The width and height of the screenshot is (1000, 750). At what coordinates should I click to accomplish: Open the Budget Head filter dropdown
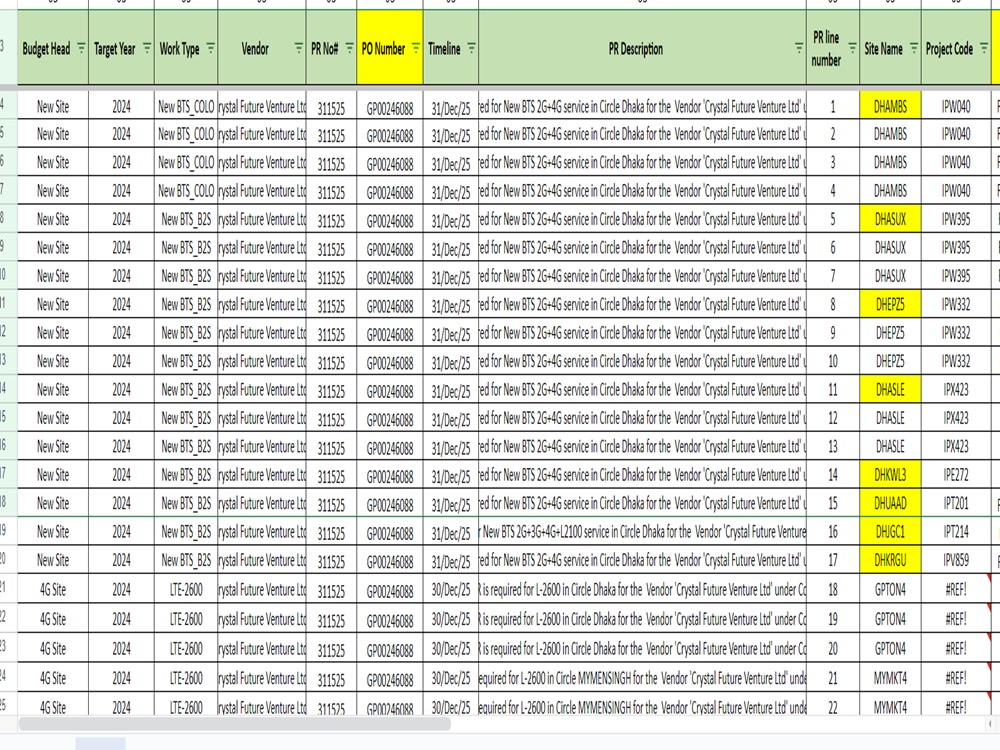click(81, 48)
